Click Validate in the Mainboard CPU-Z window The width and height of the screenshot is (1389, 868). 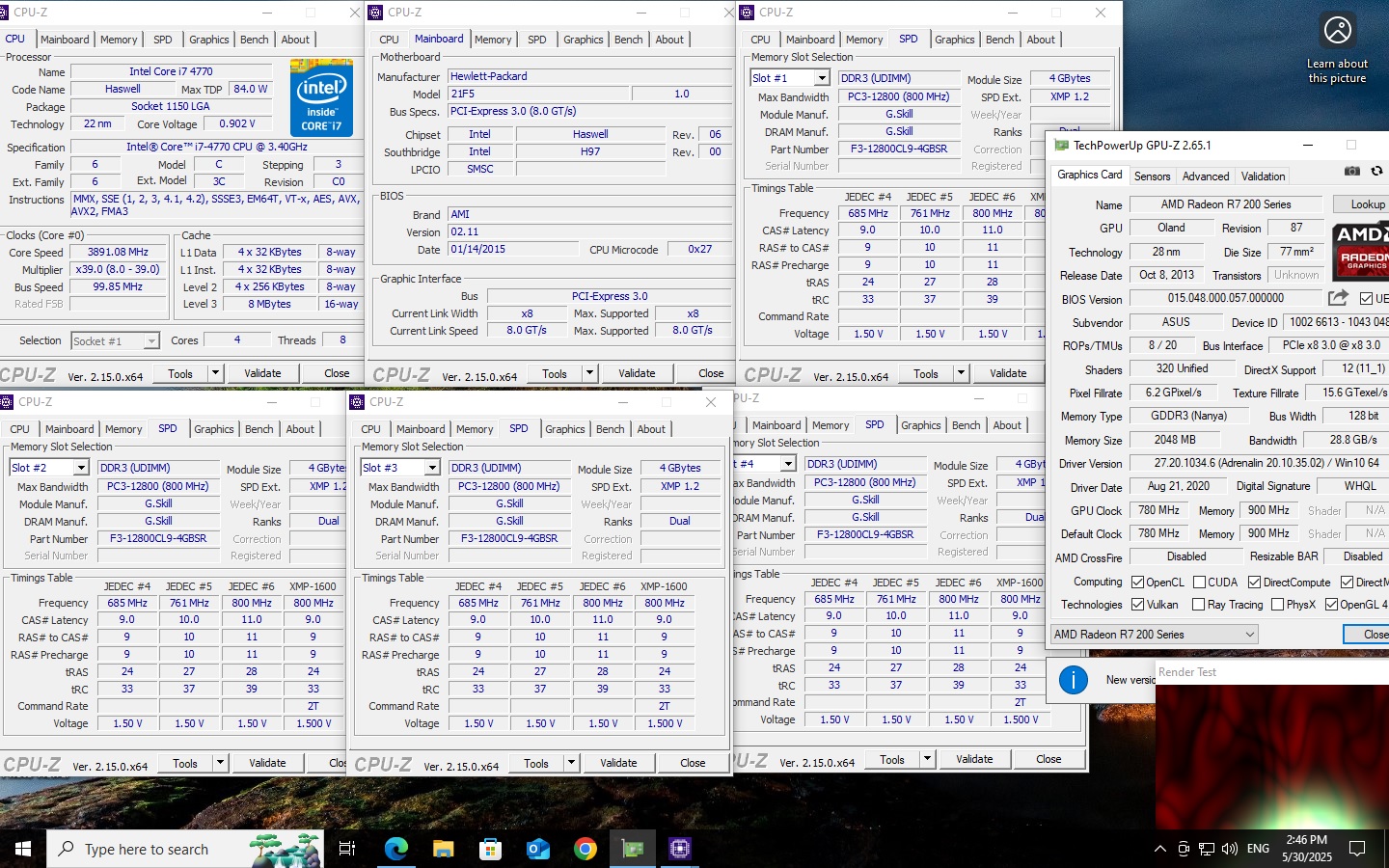click(637, 373)
